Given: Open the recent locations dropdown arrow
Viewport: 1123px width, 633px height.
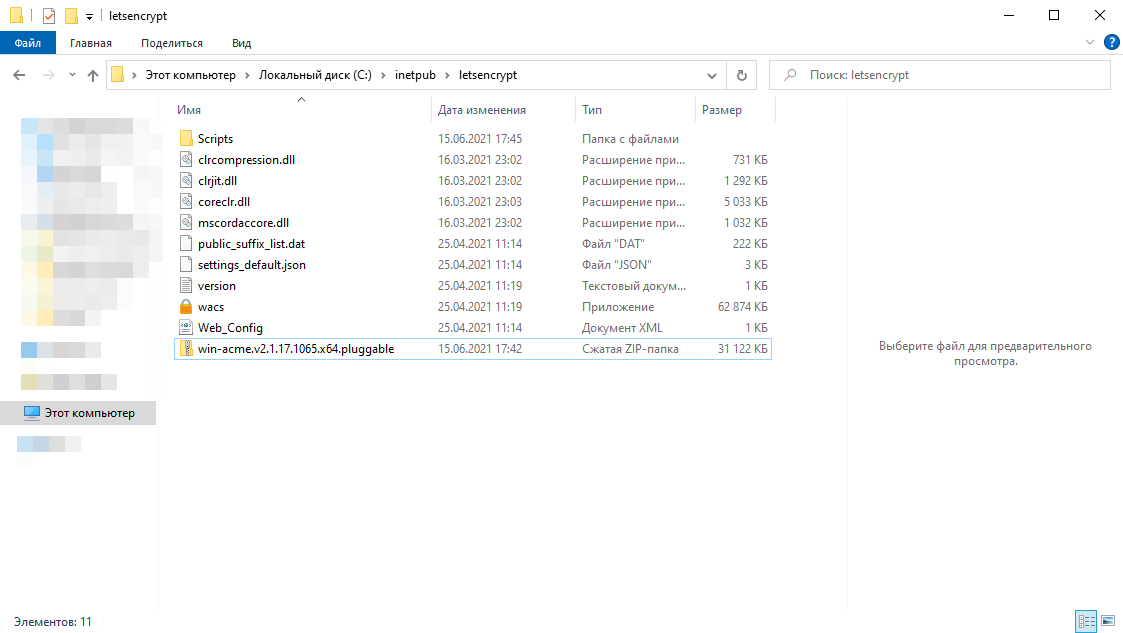Looking at the screenshot, I should pyautogui.click(x=72, y=75).
